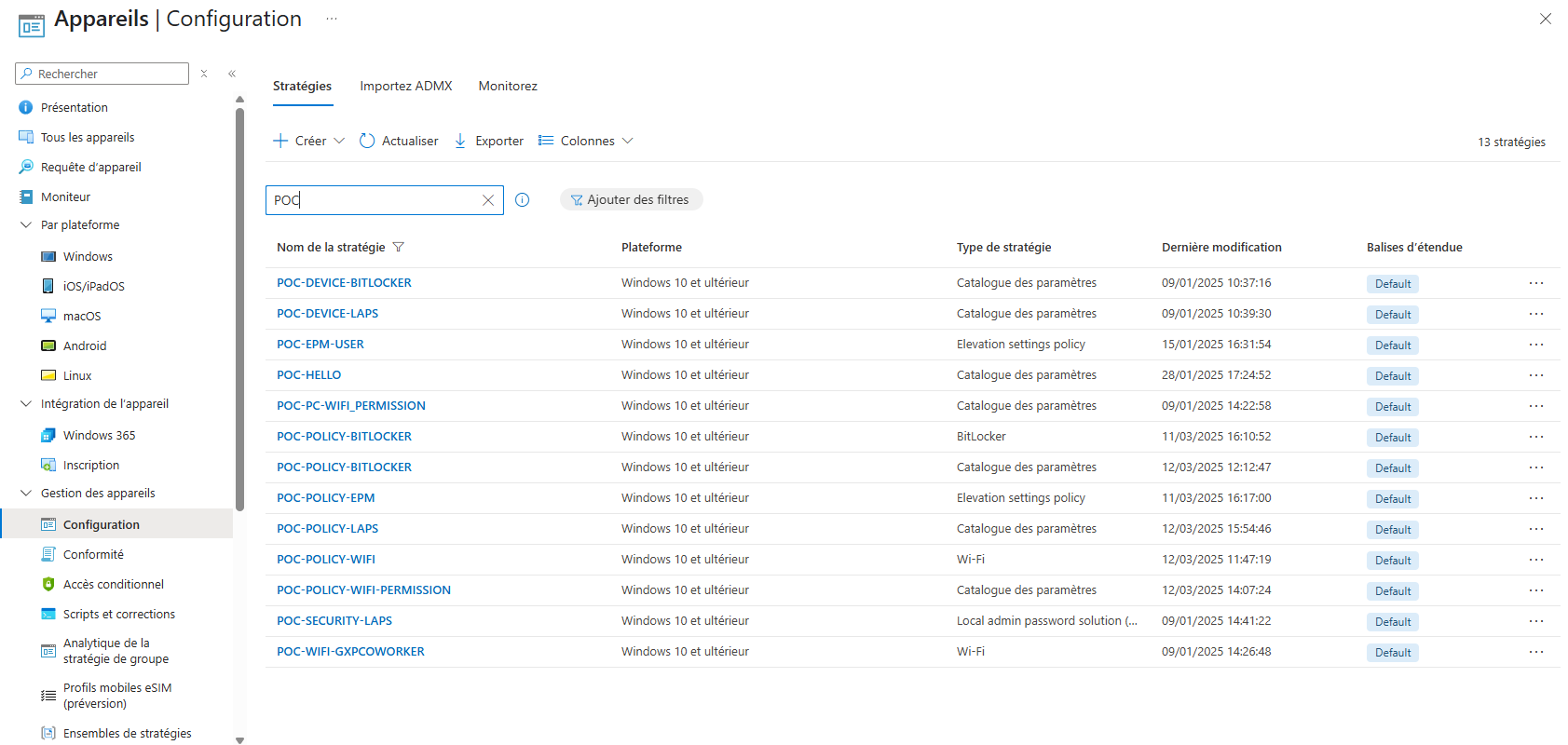Viewport: 1568px width, 745px height.
Task: Switch to the Importez ADMX tab
Action: (x=405, y=87)
